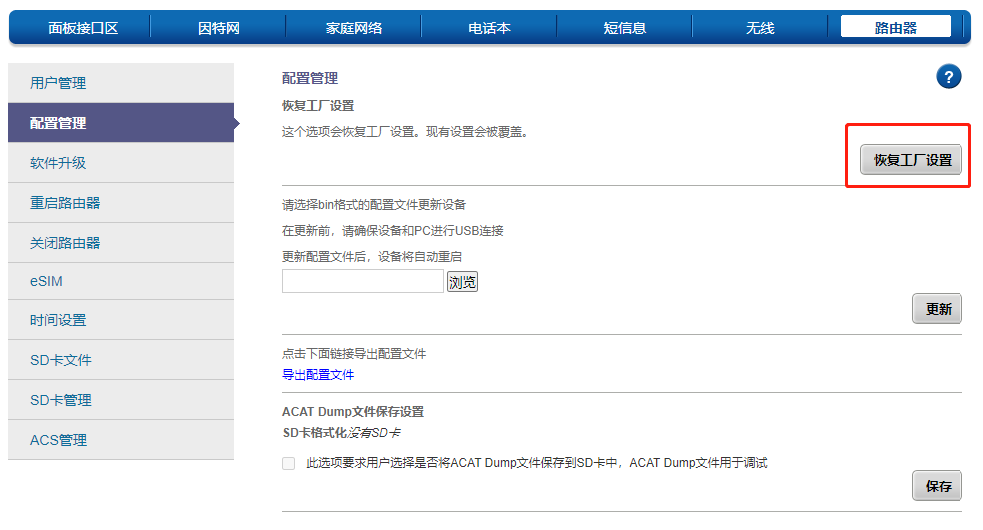Screen dimensions: 983x530
Task: Go to the 家庭网络 tab
Action: pyautogui.click(x=354, y=28)
